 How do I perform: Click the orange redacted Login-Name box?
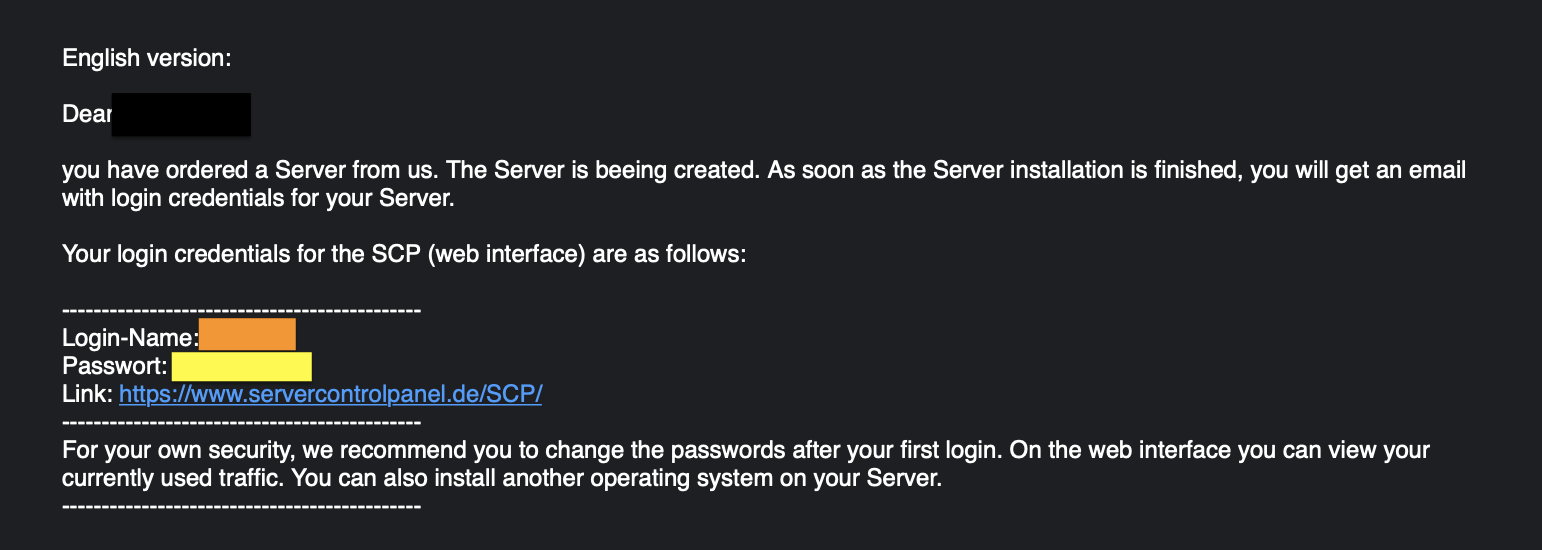(x=247, y=334)
